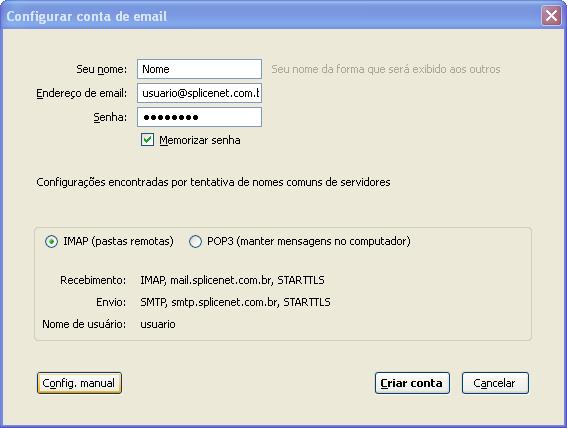Choose the POP3 radio button option
The image size is (567, 428).
(195, 241)
